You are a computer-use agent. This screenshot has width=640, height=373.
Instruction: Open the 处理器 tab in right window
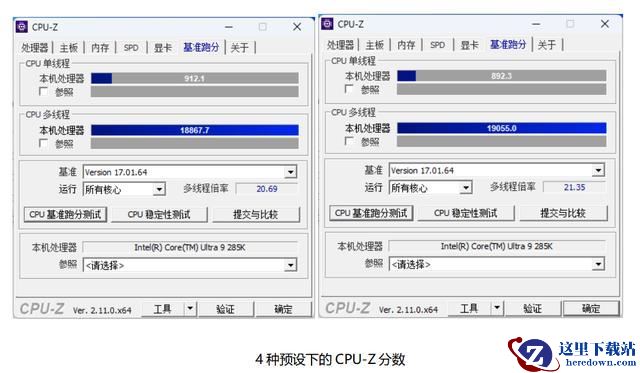click(340, 45)
